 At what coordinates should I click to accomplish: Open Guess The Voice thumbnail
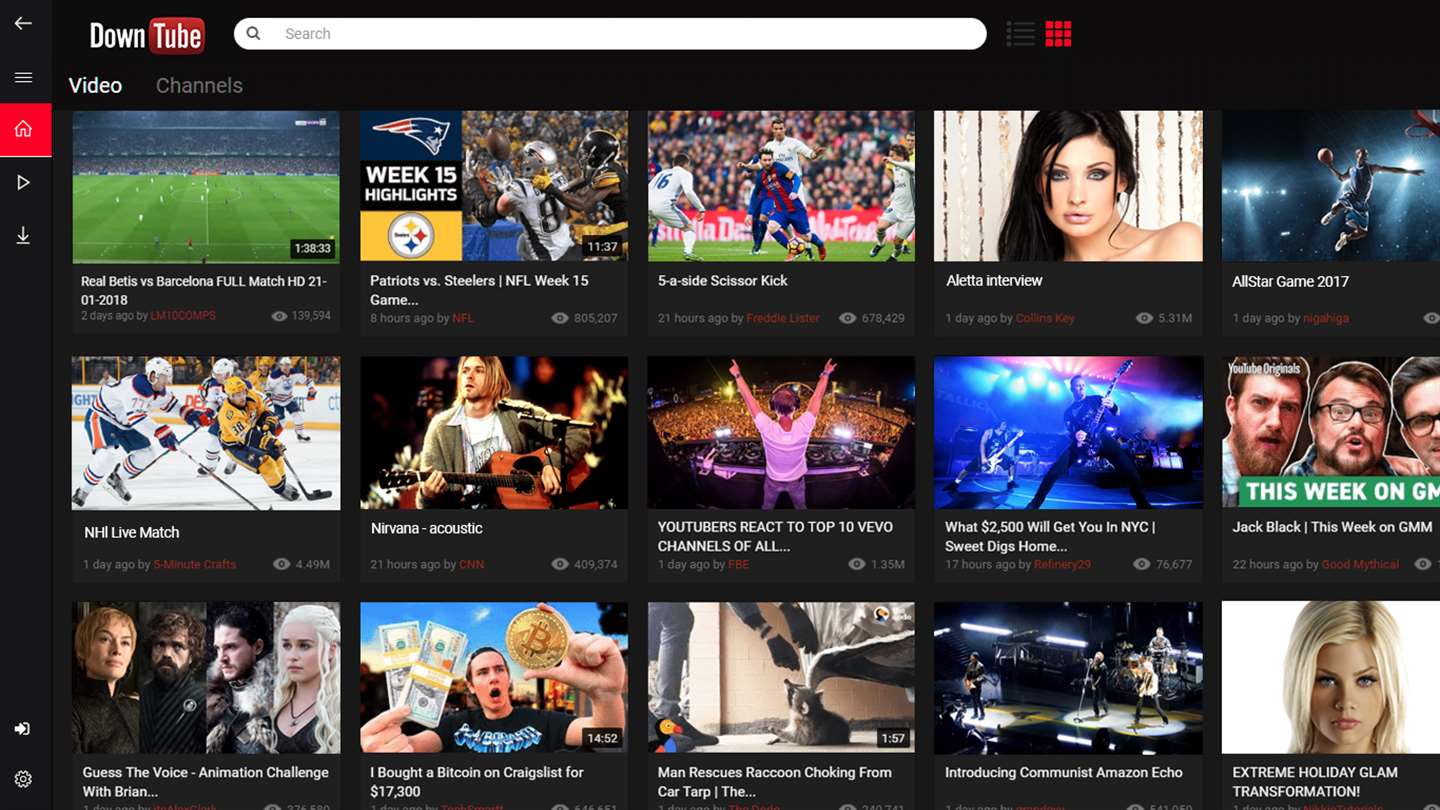pyautogui.click(x=206, y=678)
